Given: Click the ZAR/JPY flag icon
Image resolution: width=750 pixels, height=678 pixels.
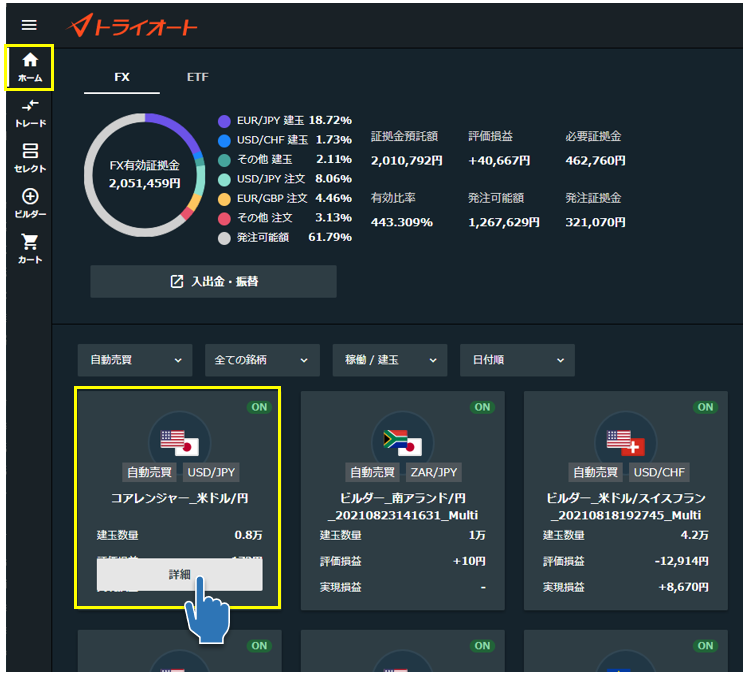Looking at the screenshot, I should coord(403,442).
